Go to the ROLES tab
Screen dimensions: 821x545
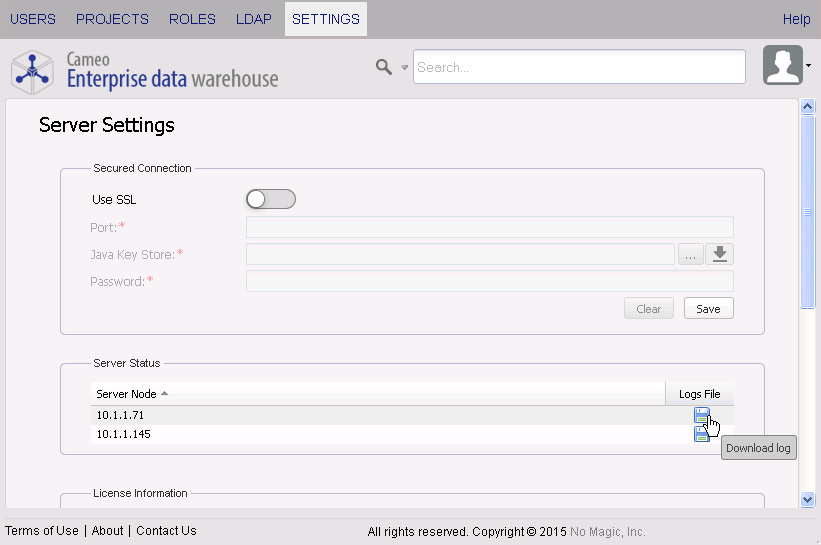pos(192,19)
